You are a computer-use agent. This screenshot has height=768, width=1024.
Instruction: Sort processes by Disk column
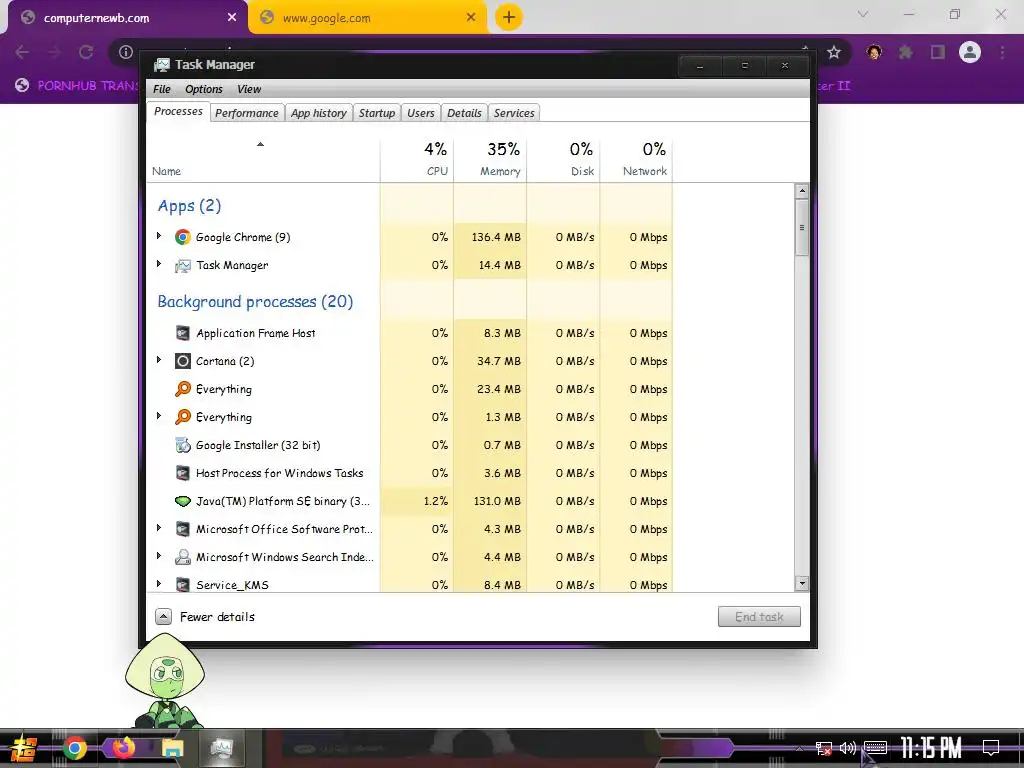[x=564, y=159]
